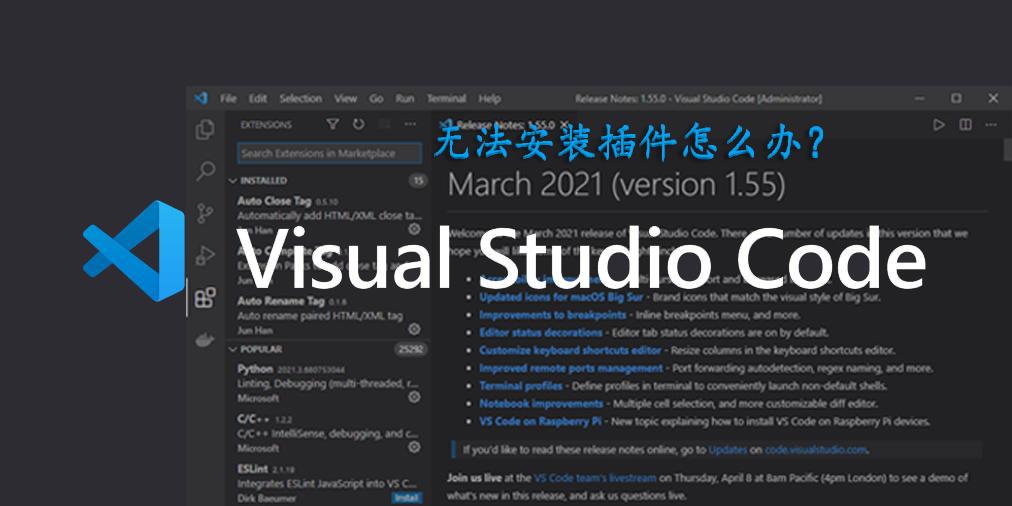Select the Auto Close Tag extension
Screen dimensions: 1012x506
coord(329,215)
